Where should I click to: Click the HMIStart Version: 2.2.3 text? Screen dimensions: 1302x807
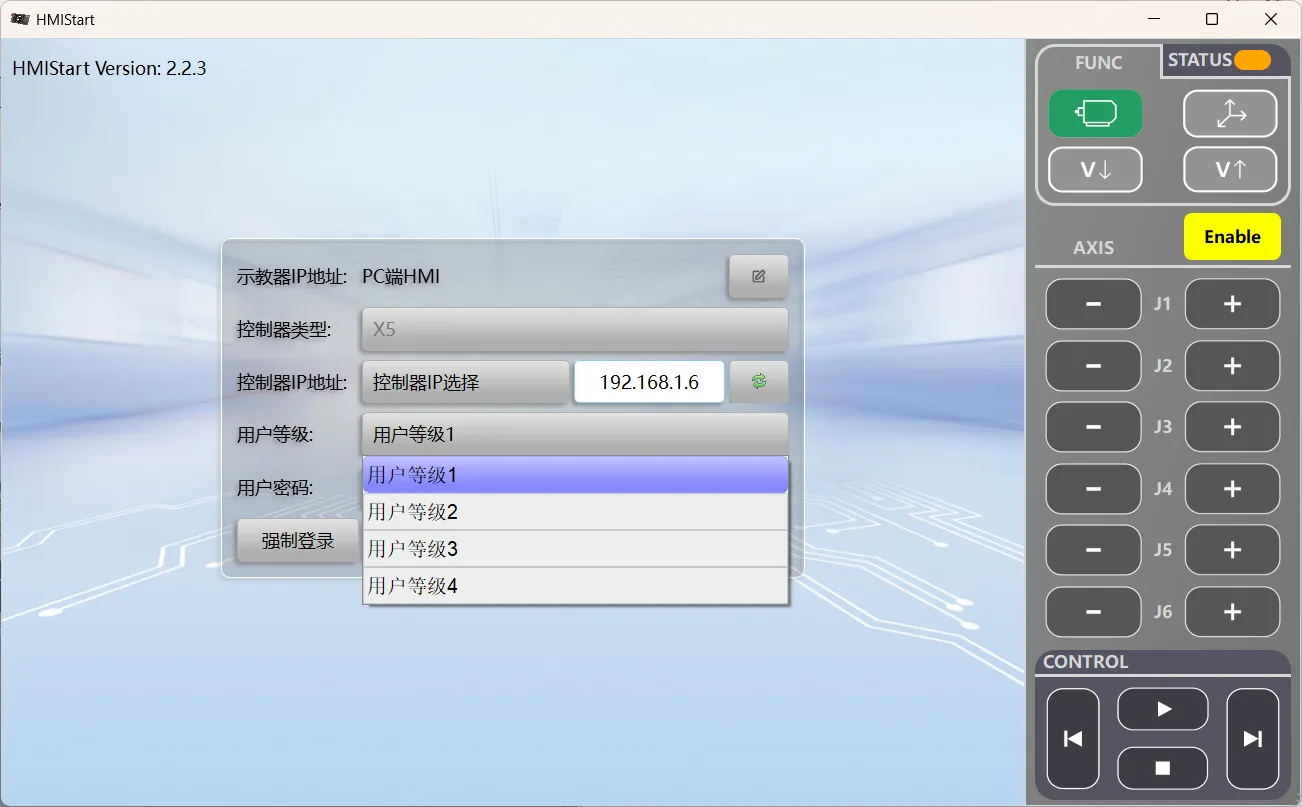[109, 68]
